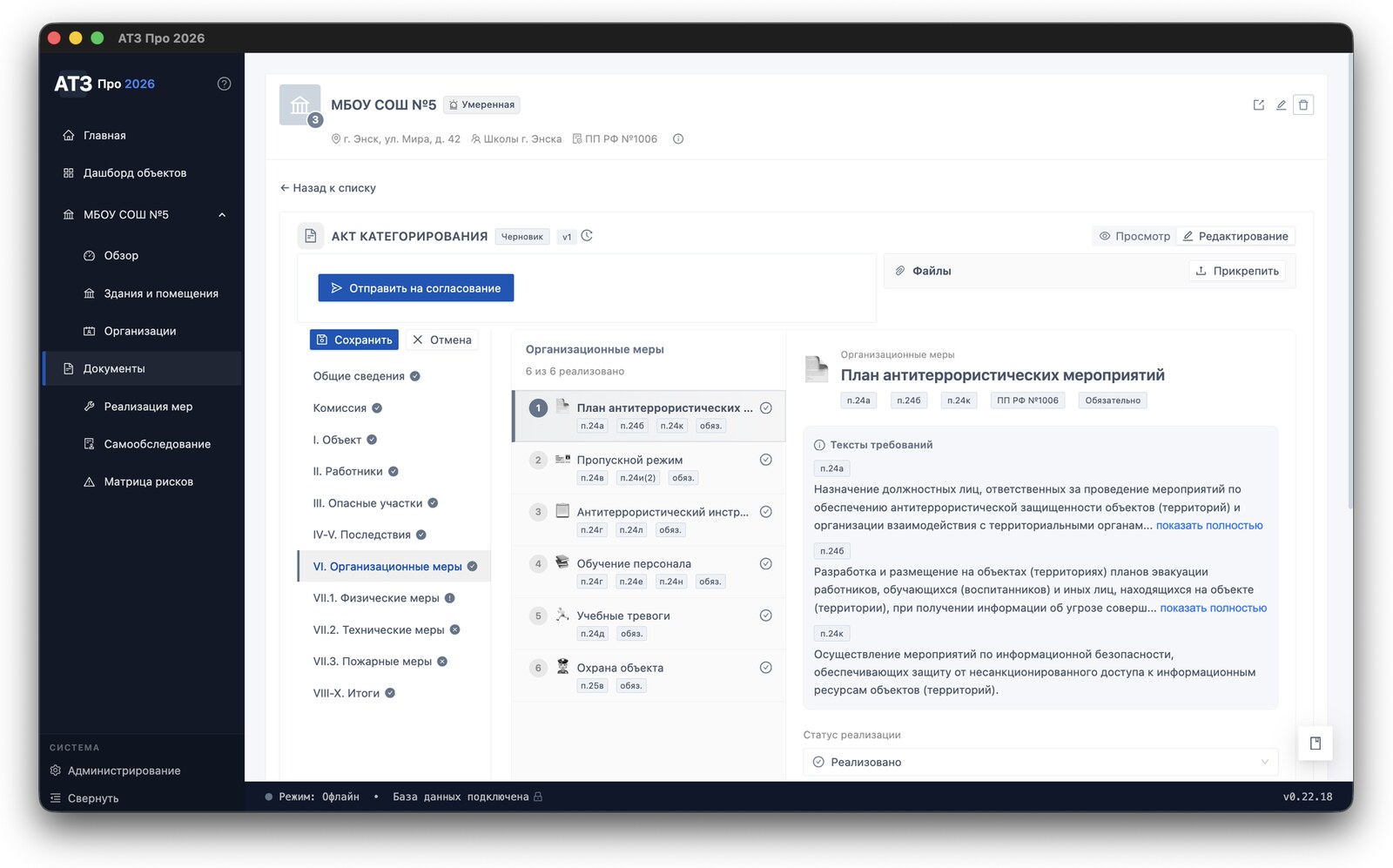Open help icon next to АТЗ Про logo
The width and height of the screenshot is (1393, 868).
pyautogui.click(x=224, y=84)
